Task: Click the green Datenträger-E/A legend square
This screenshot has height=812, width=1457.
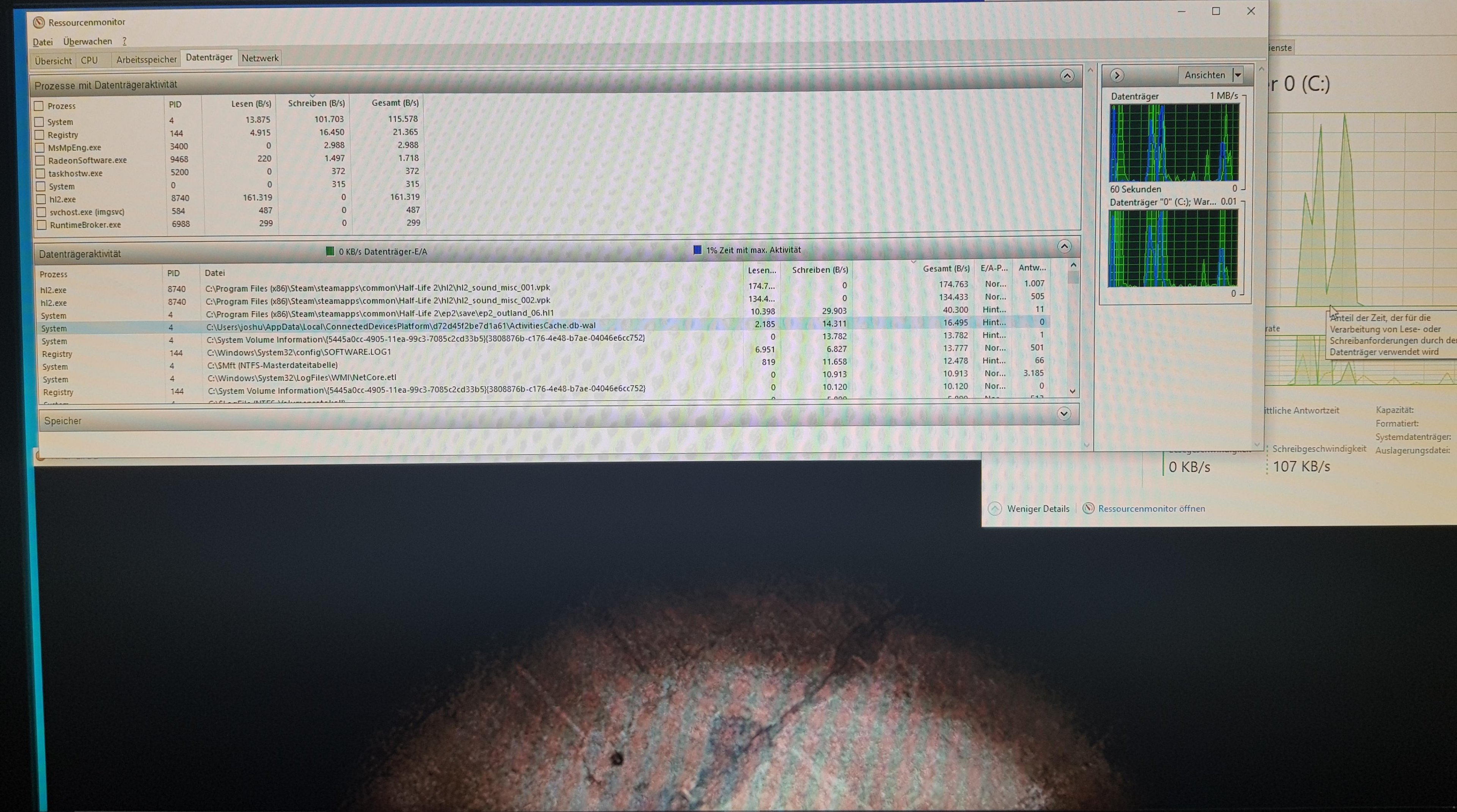Action: (330, 251)
